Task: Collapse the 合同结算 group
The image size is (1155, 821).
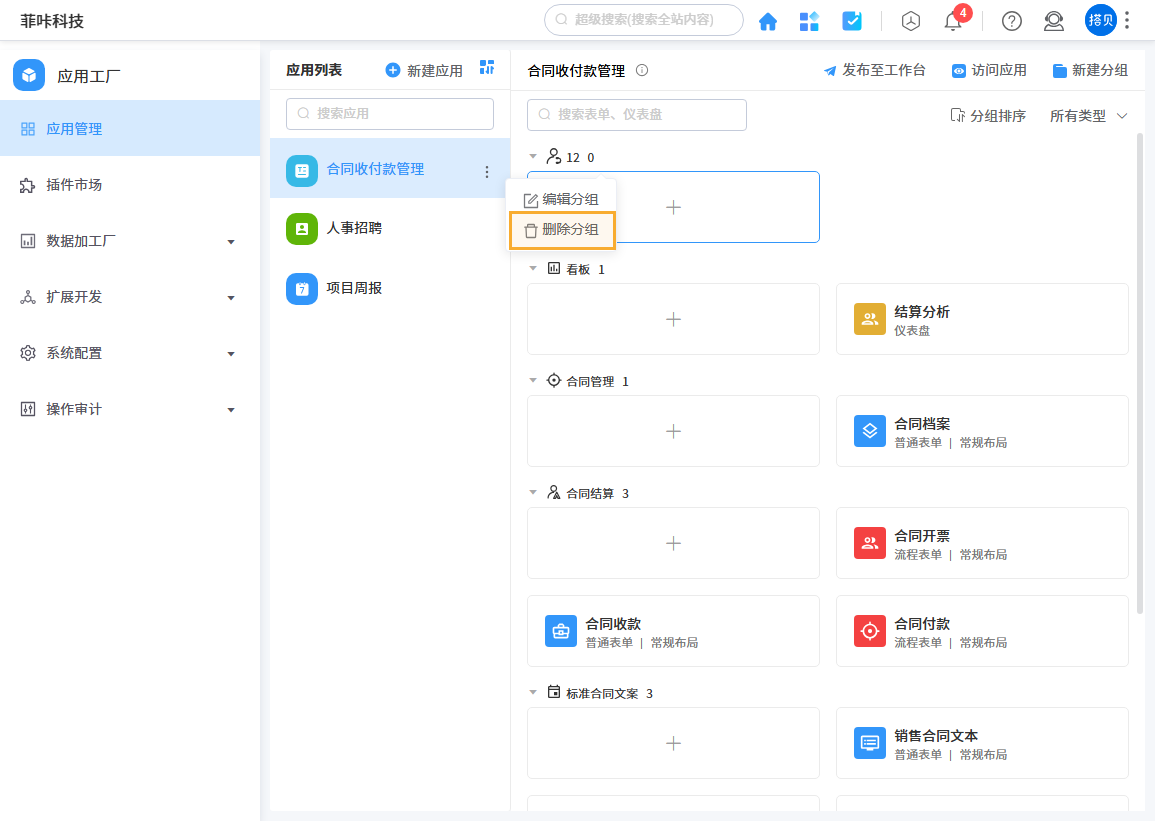Action: coord(533,492)
